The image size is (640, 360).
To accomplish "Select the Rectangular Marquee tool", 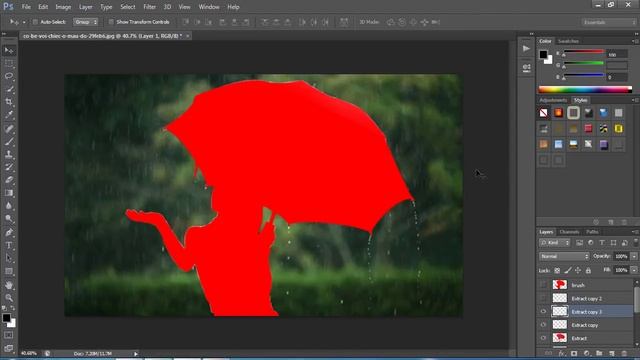I will coord(9,63).
